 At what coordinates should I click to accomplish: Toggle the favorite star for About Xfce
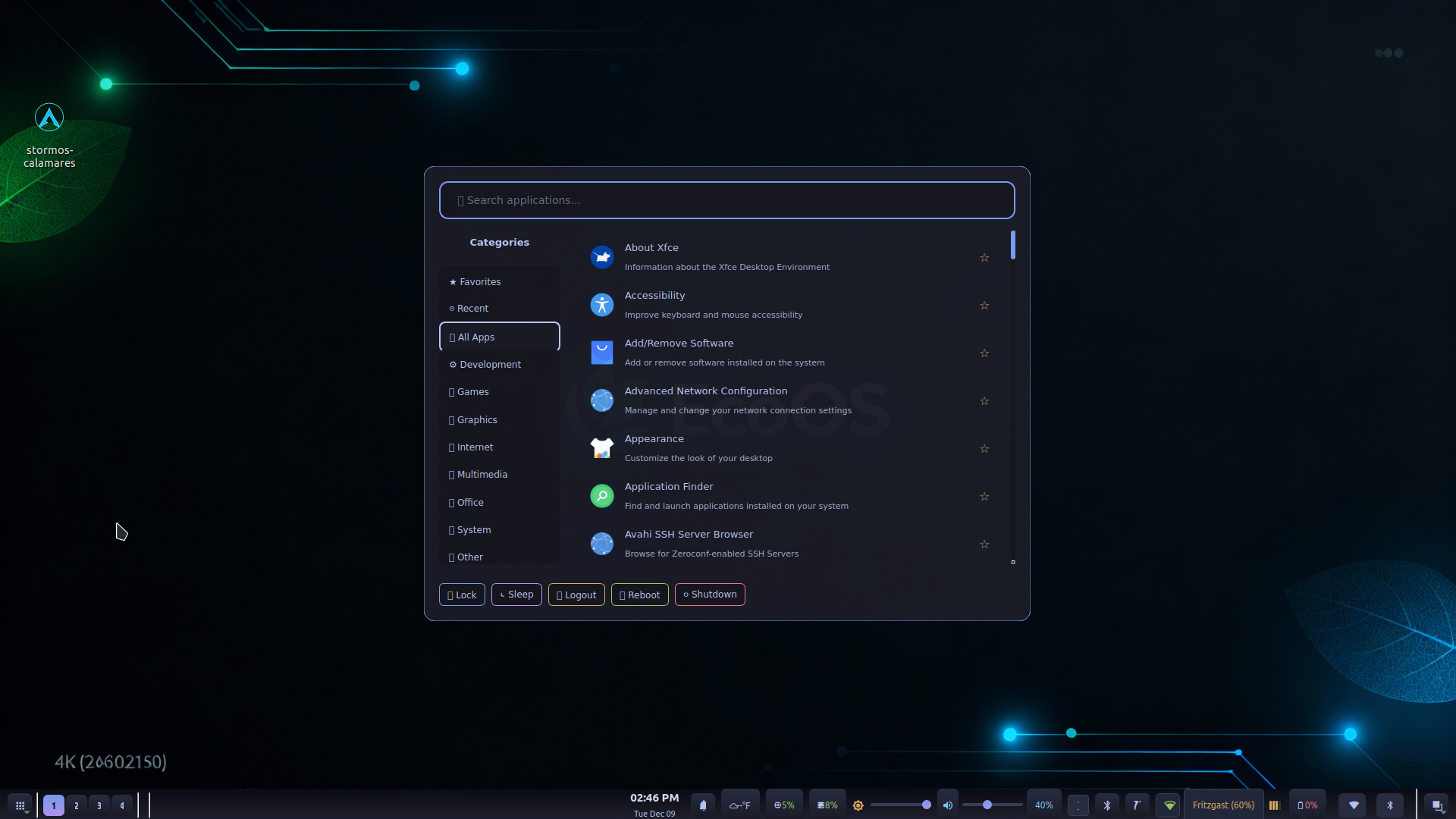click(x=984, y=258)
